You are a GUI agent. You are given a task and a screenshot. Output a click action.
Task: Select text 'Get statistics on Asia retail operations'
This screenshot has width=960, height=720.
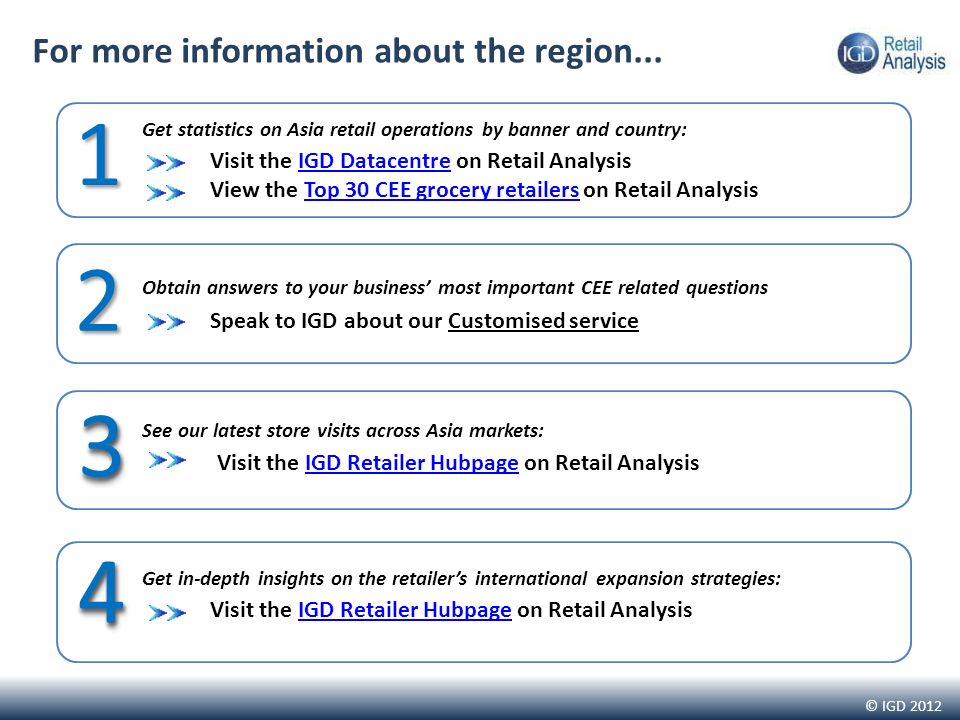pos(308,130)
